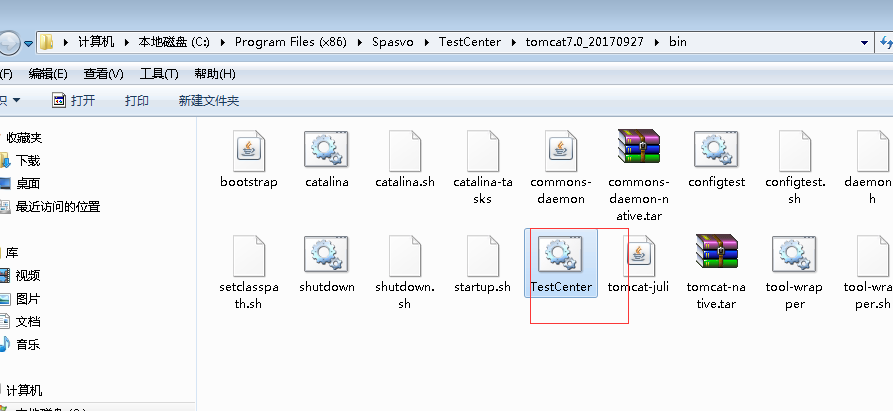
Task: Select the tomcat-native.tar archive icon
Action: tap(716, 251)
